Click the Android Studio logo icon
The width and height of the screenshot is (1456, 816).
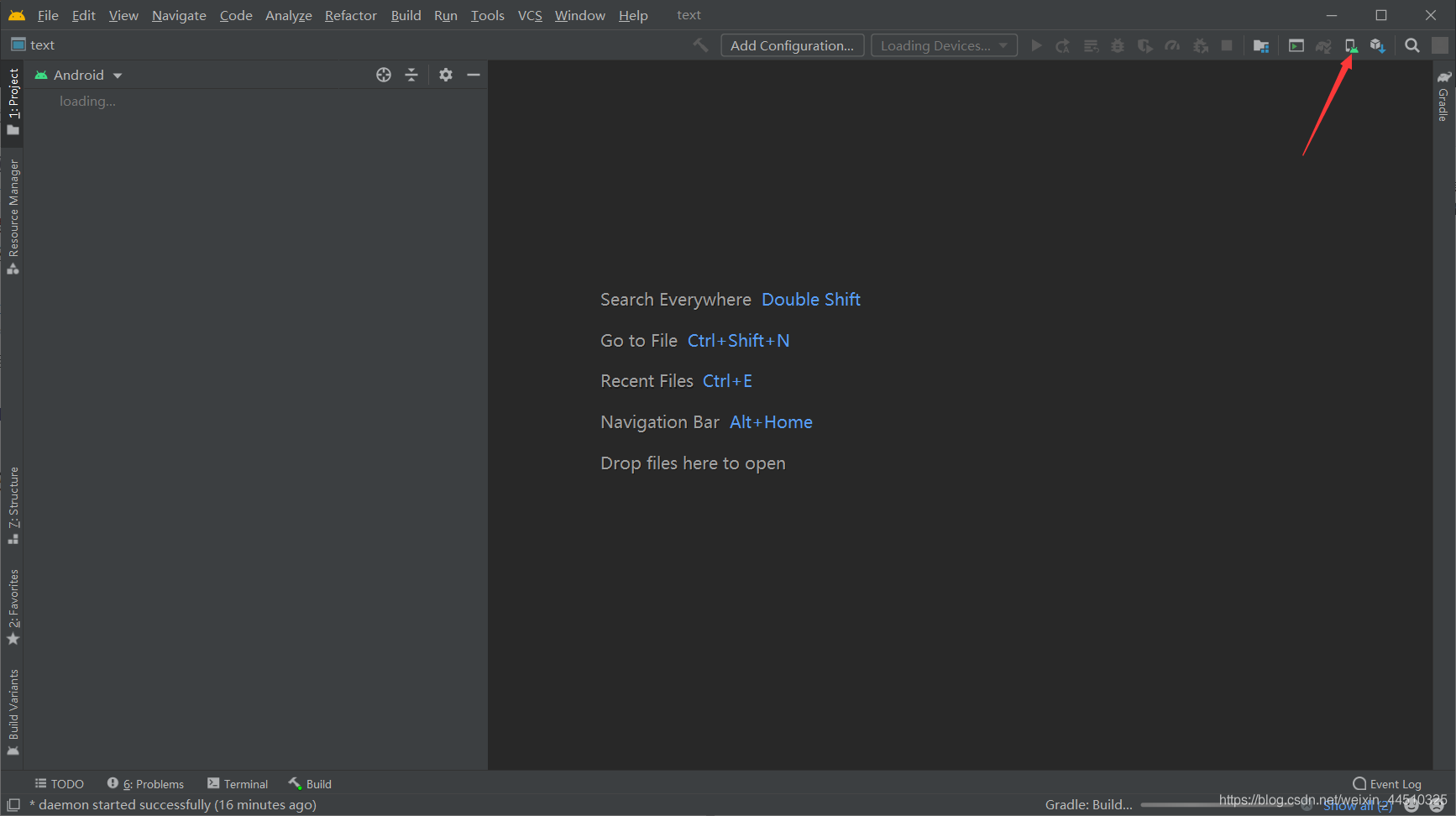(17, 15)
